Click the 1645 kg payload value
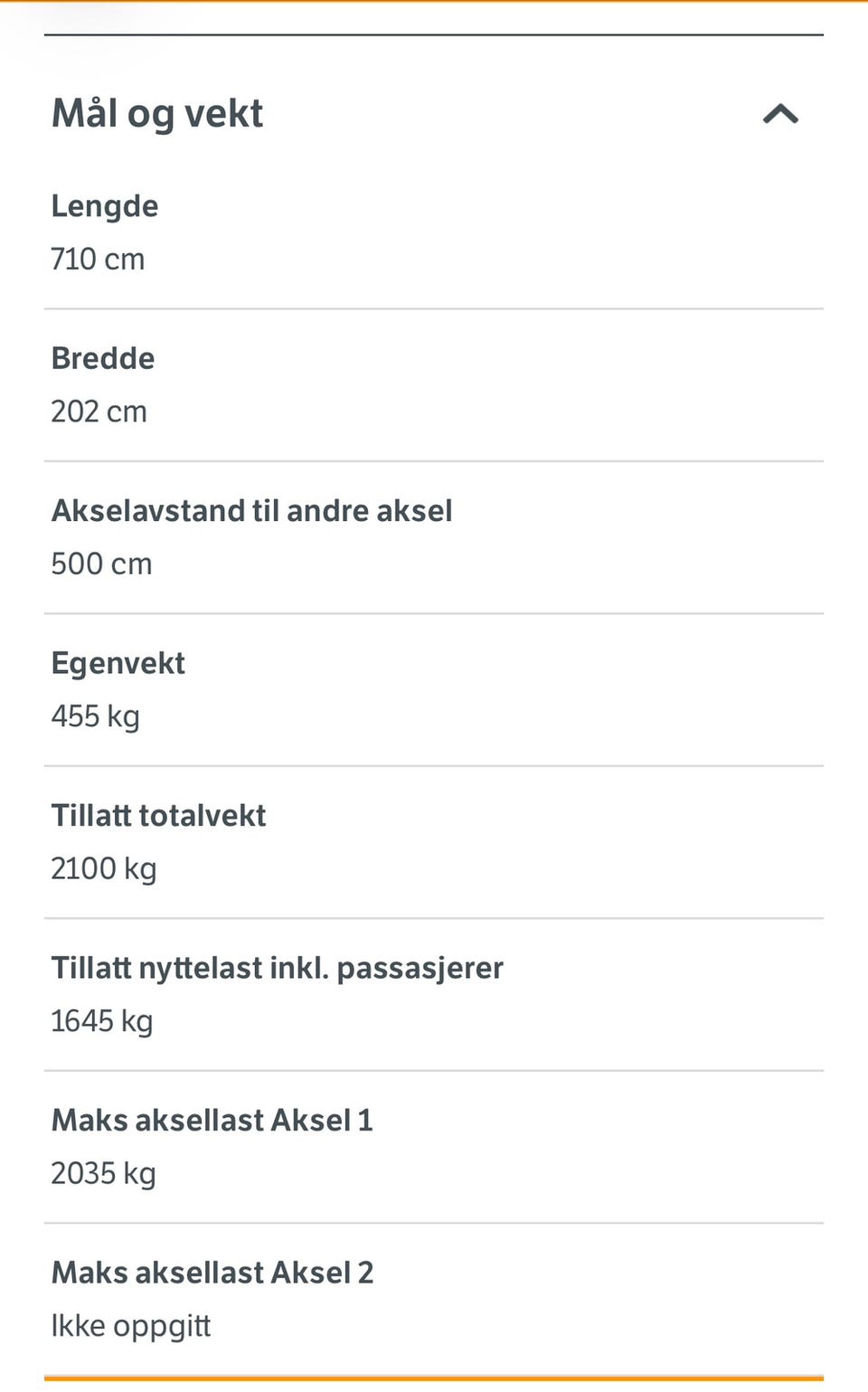The width and height of the screenshot is (868, 1392). coord(102,1022)
